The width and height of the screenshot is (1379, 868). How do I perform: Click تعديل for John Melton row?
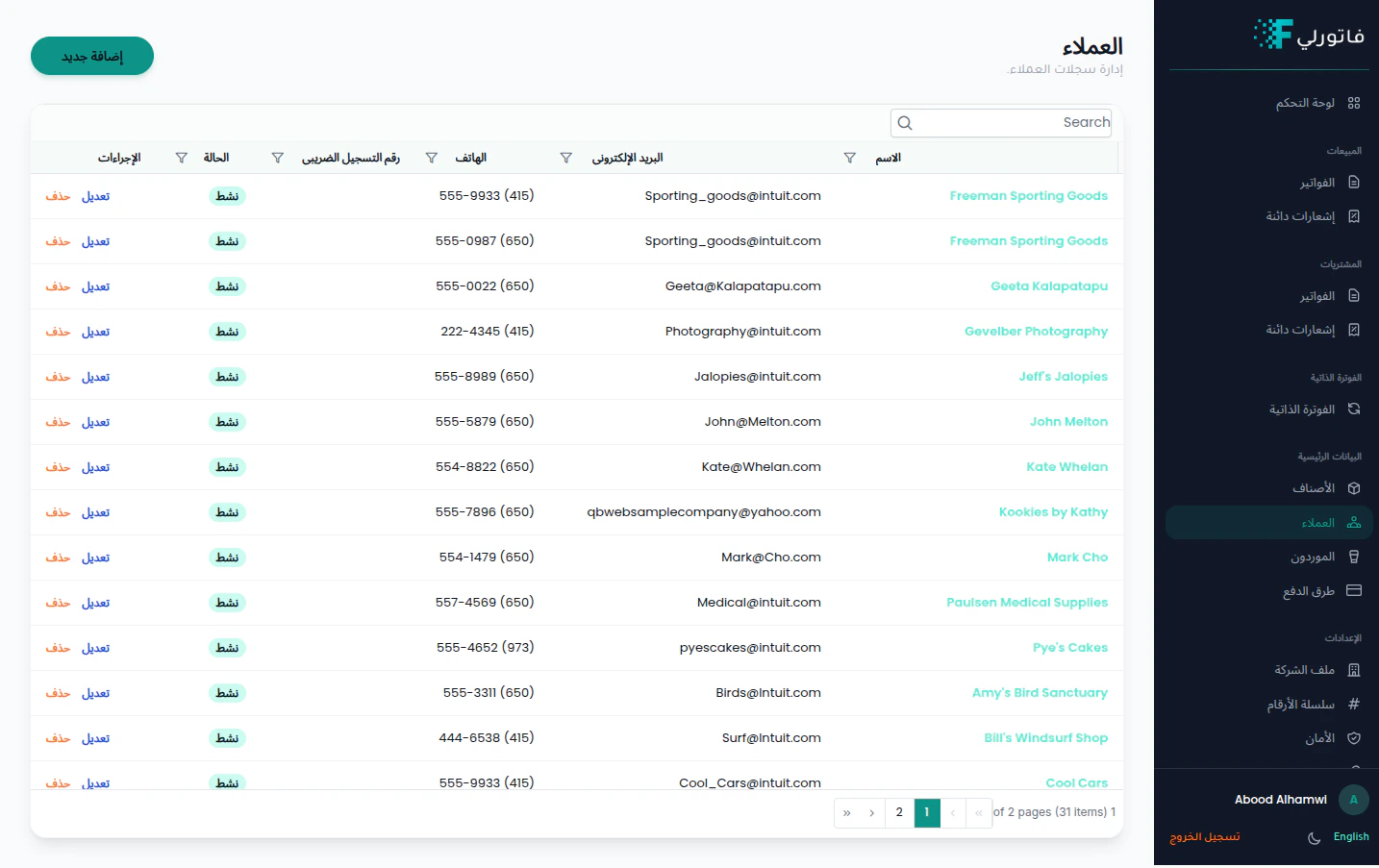click(95, 422)
